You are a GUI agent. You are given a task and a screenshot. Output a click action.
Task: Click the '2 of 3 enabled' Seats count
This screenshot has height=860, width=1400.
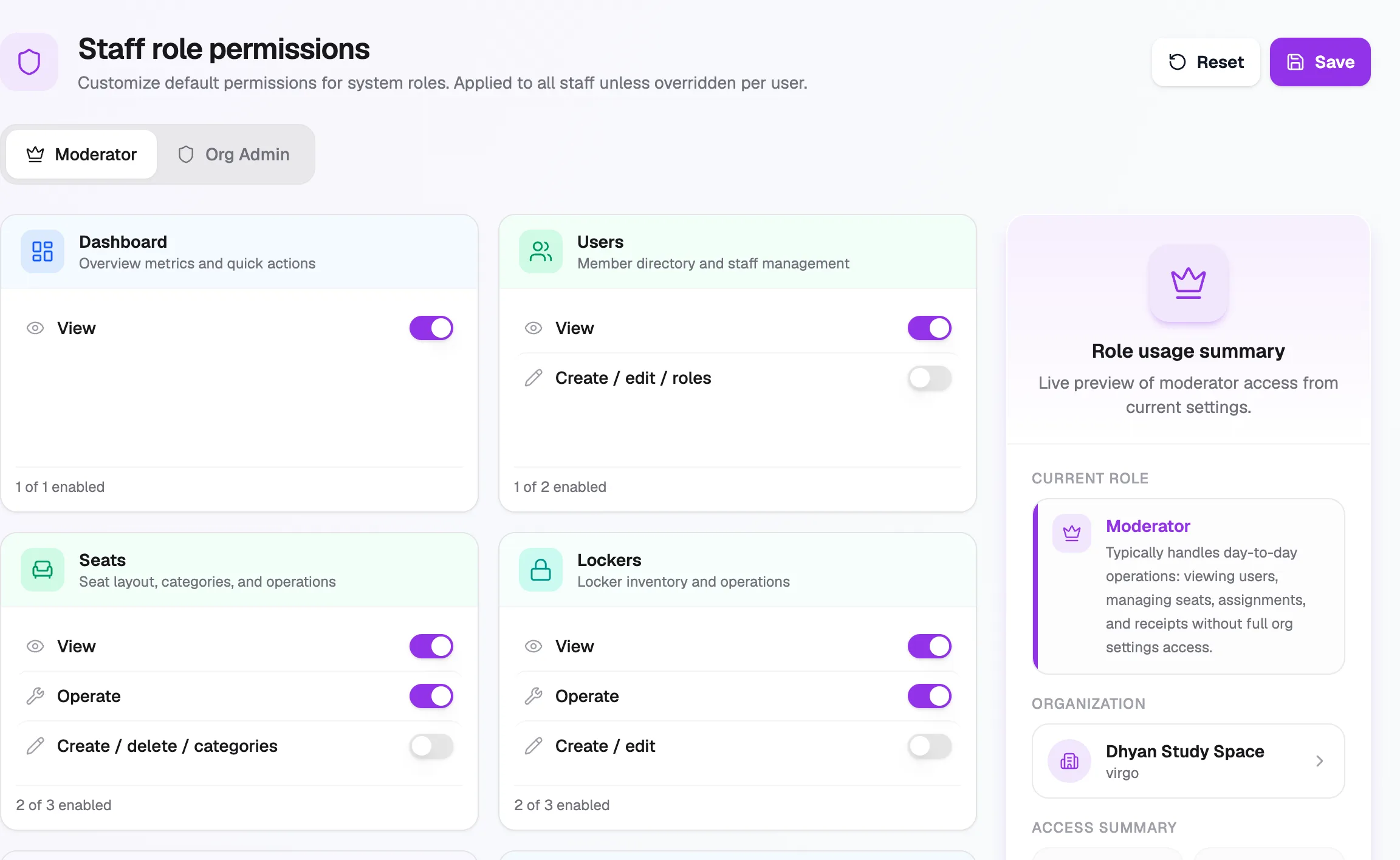coord(64,805)
